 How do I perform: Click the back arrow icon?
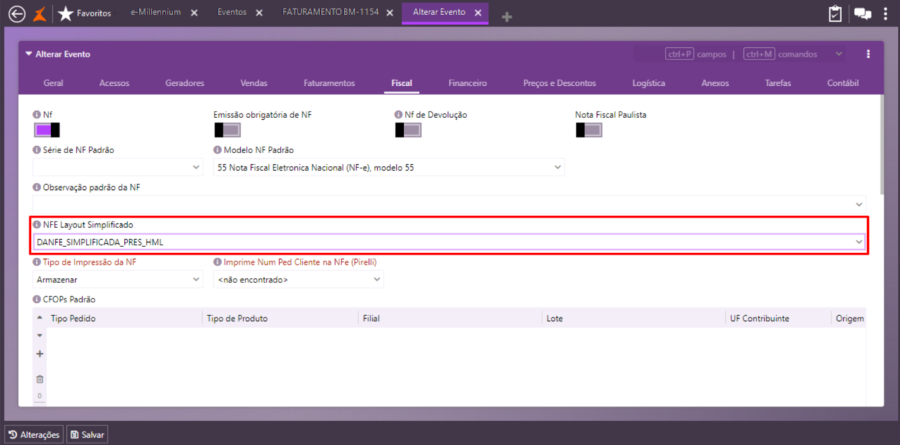pos(17,14)
